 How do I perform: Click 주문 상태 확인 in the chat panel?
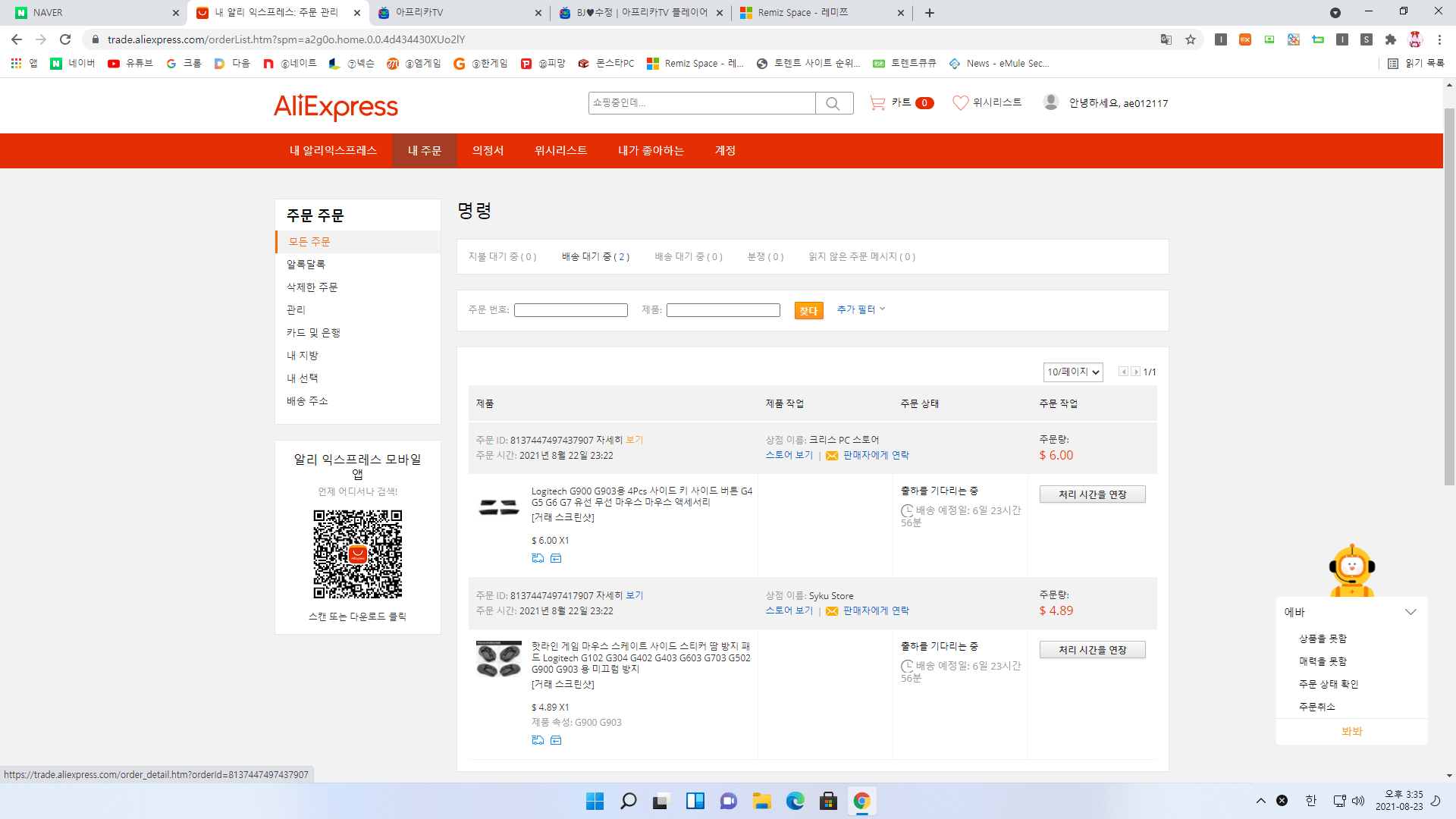1329,684
